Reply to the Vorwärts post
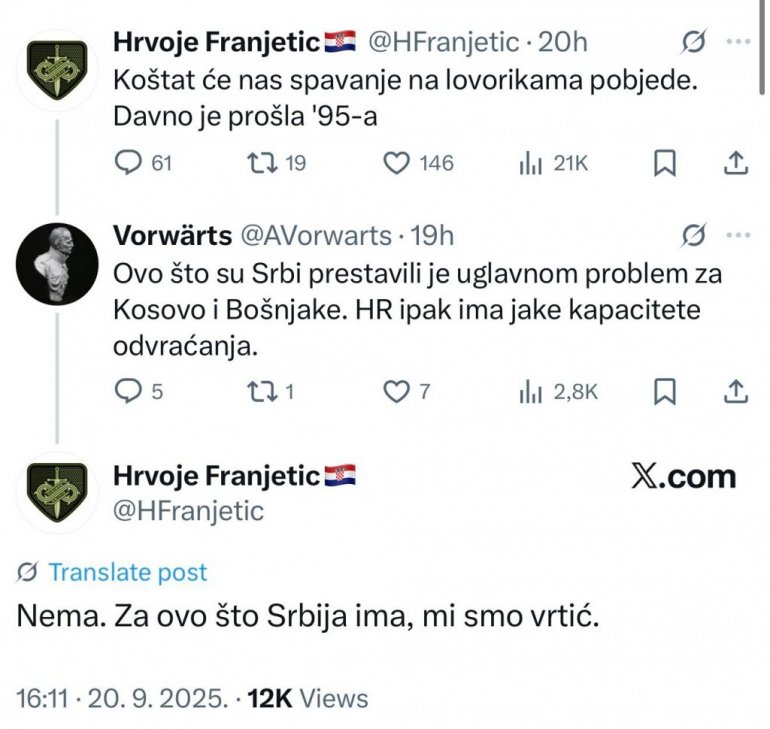This screenshot has width=770, height=729. [128, 392]
